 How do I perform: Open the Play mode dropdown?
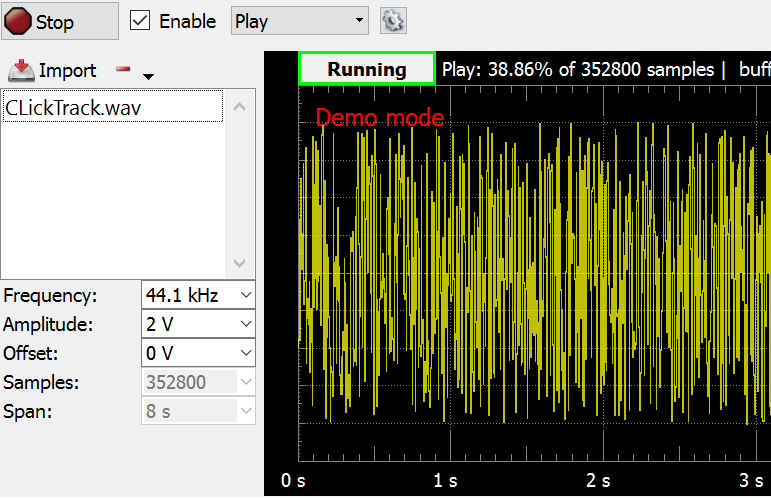coord(299,21)
